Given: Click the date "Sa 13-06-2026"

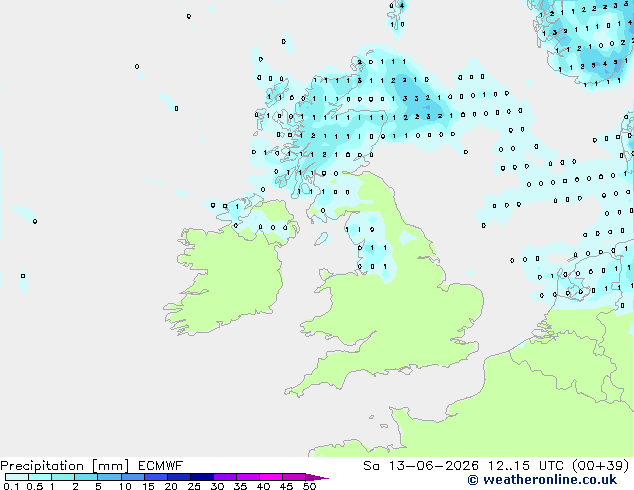Looking at the screenshot, I should tap(421, 466).
